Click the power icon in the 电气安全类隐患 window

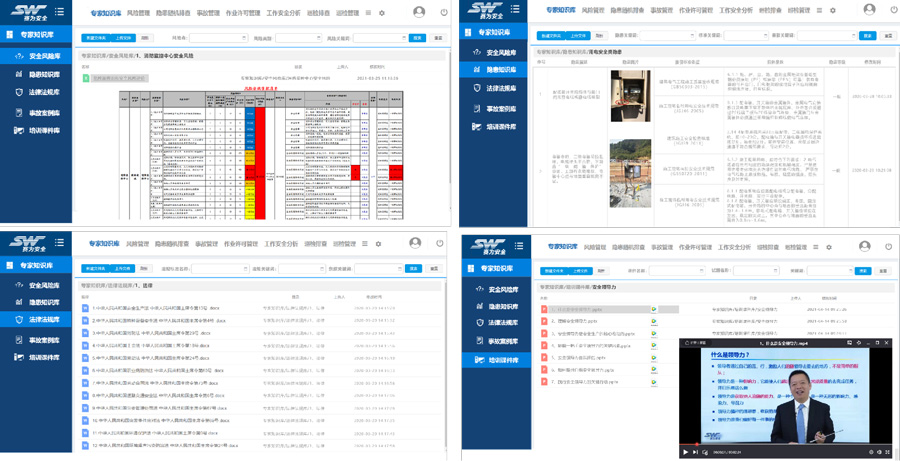click(x=893, y=10)
